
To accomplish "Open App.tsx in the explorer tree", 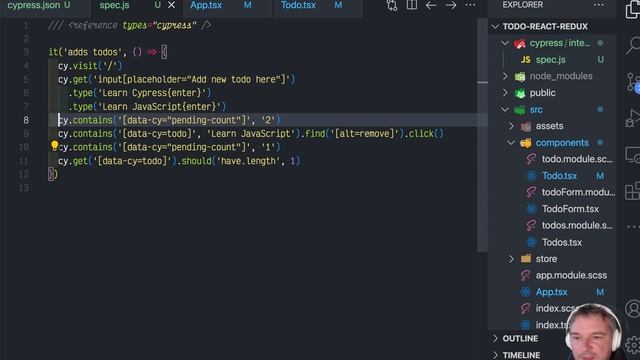I will 551,292.
